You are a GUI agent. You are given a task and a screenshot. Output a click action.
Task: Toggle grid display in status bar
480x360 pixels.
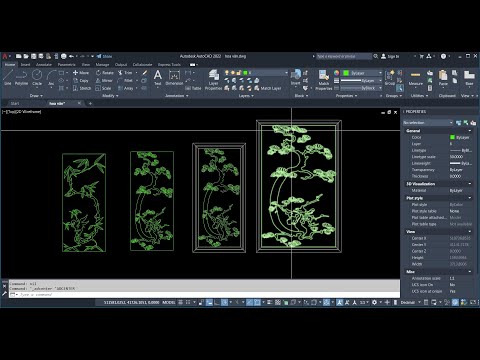click(x=180, y=302)
